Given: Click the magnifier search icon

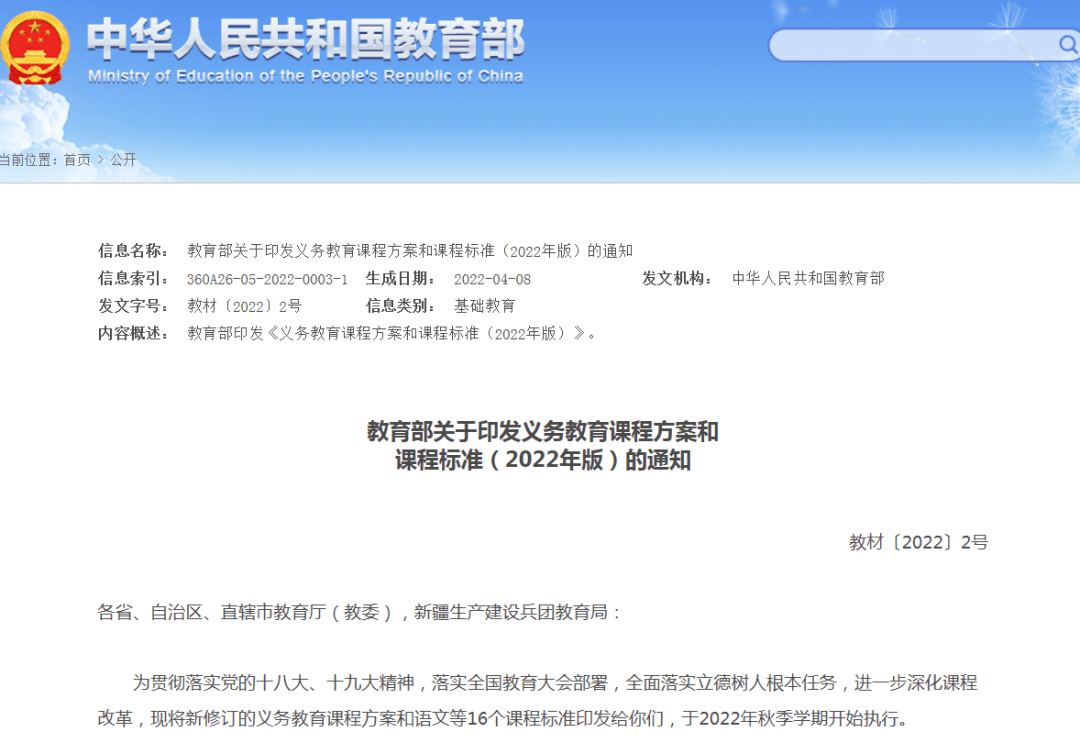Looking at the screenshot, I should [x=1066, y=45].
